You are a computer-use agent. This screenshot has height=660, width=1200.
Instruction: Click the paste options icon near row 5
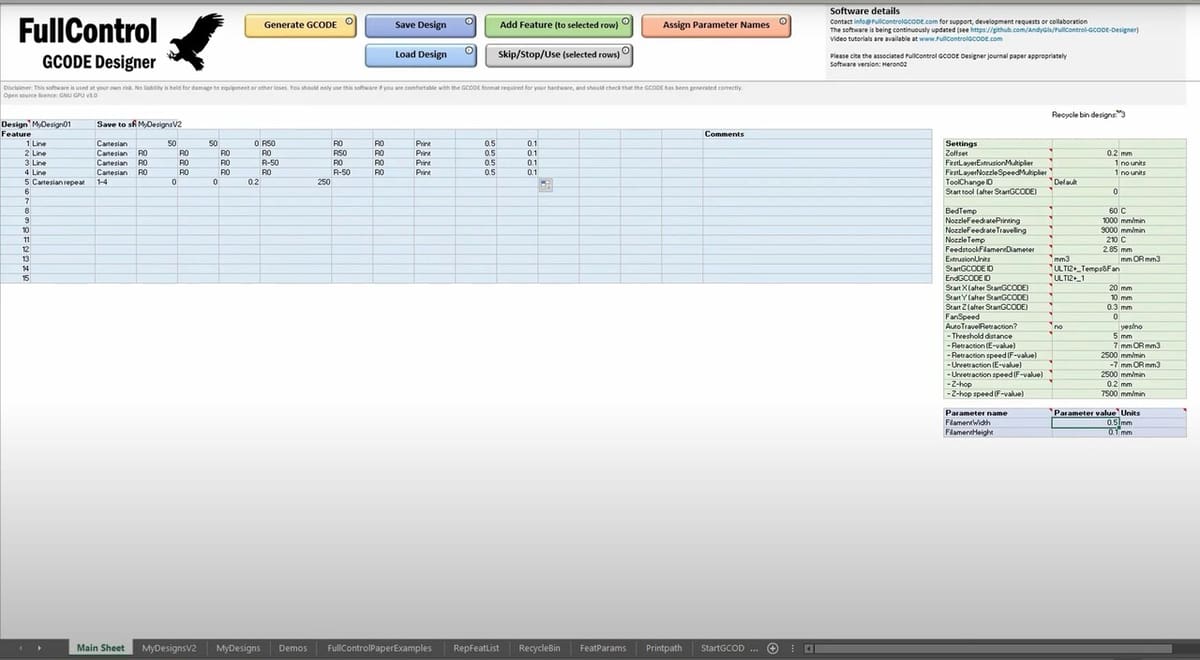coord(545,184)
